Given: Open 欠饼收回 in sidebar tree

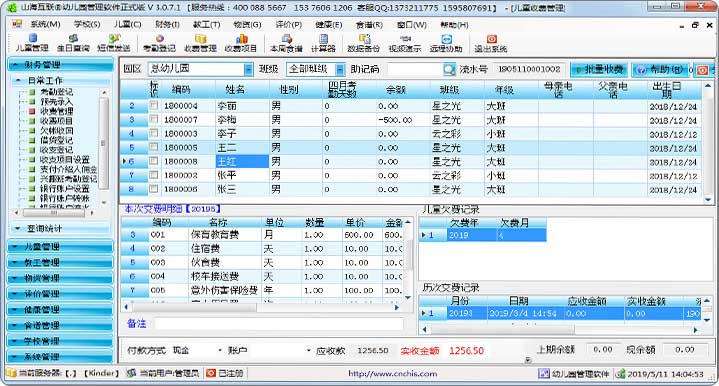Looking at the screenshot, I should [56, 130].
